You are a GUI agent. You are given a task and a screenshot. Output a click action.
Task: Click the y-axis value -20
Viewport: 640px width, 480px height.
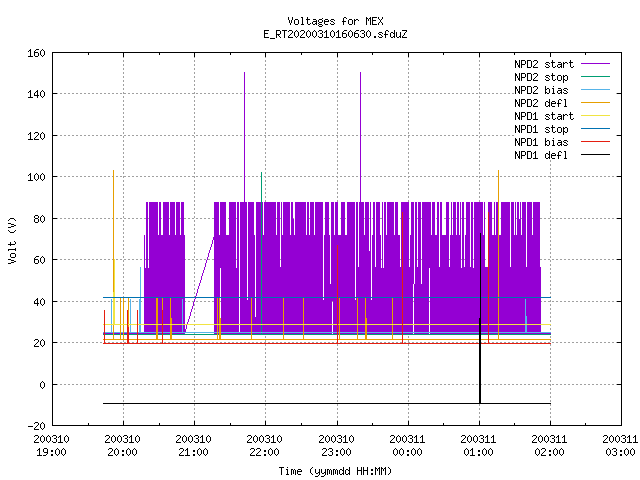click(x=36, y=426)
